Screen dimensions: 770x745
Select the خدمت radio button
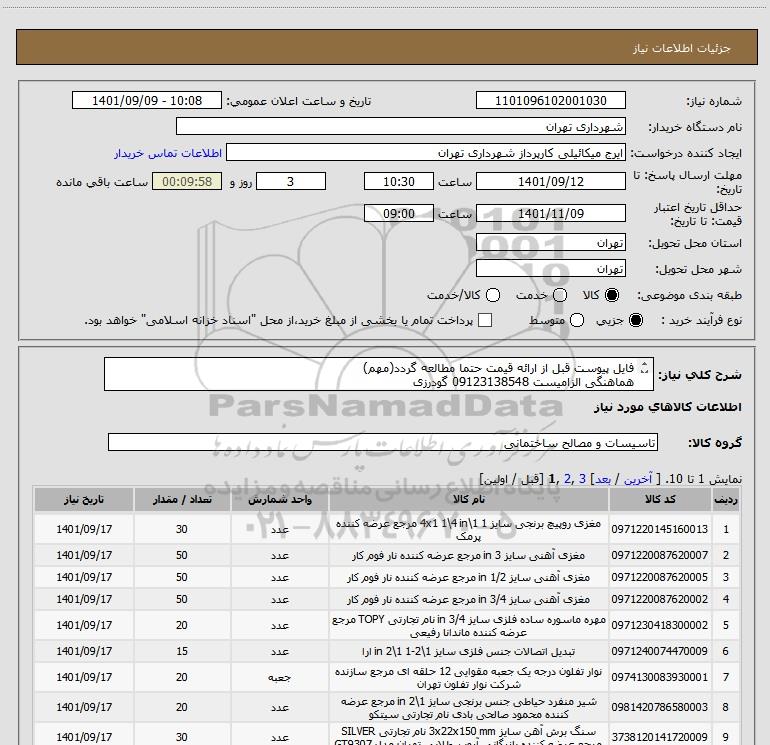560,295
